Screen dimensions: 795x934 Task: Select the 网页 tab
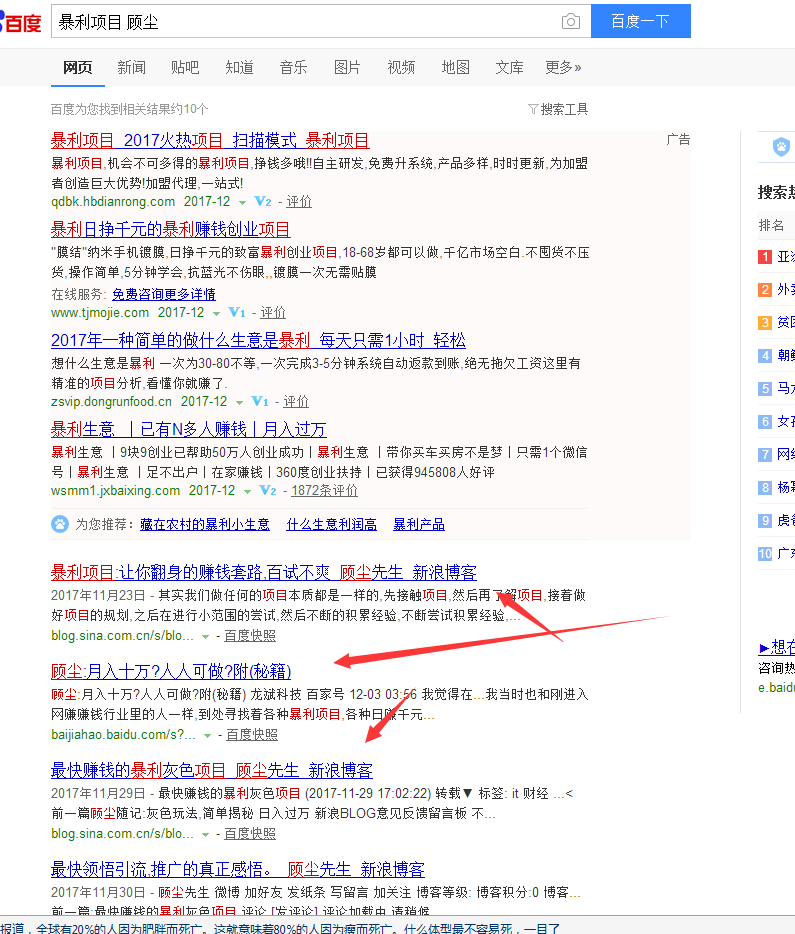[78, 67]
